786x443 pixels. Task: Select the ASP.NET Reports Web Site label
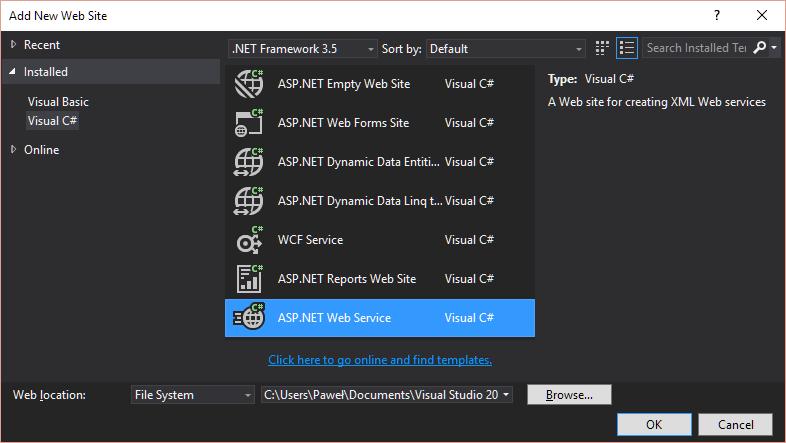[347, 279]
